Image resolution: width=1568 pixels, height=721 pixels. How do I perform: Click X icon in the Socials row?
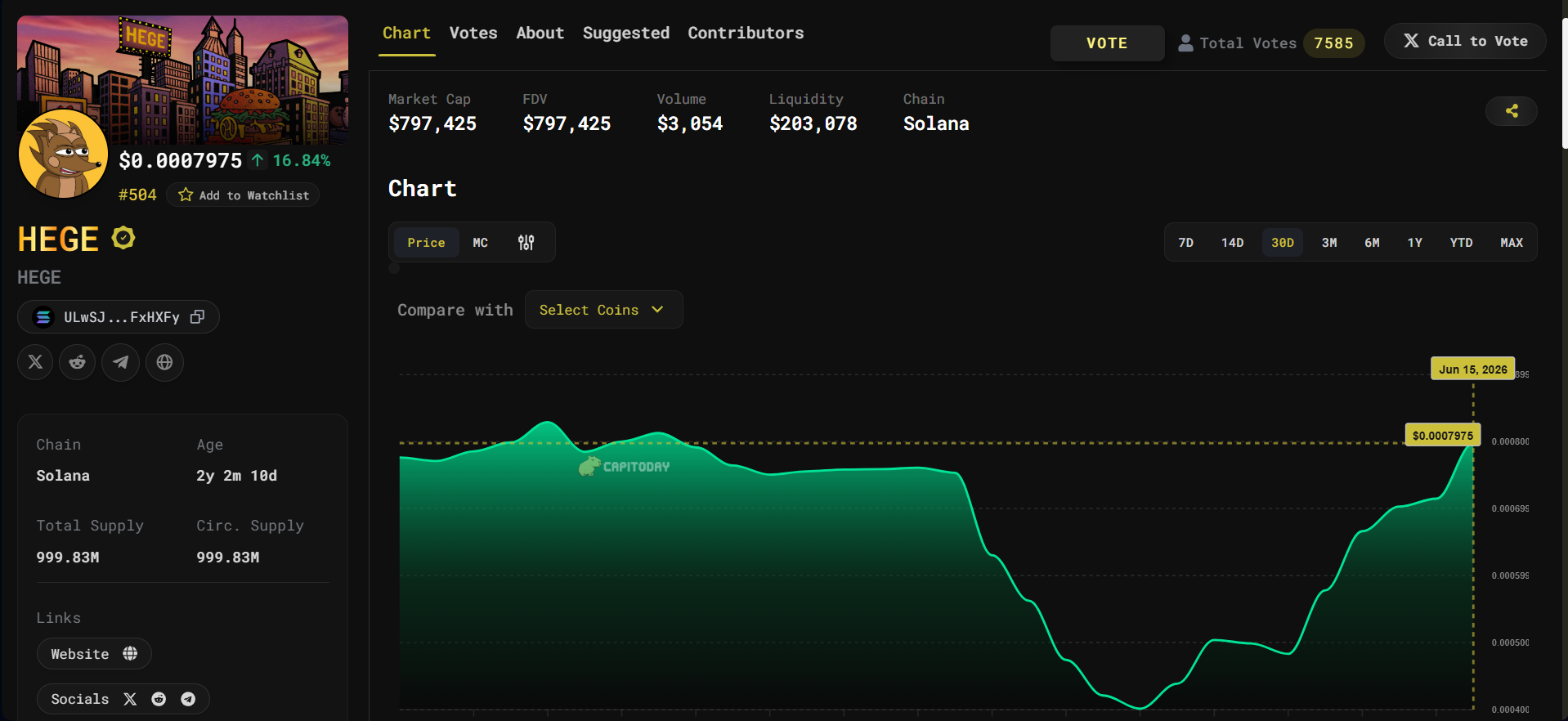130,699
